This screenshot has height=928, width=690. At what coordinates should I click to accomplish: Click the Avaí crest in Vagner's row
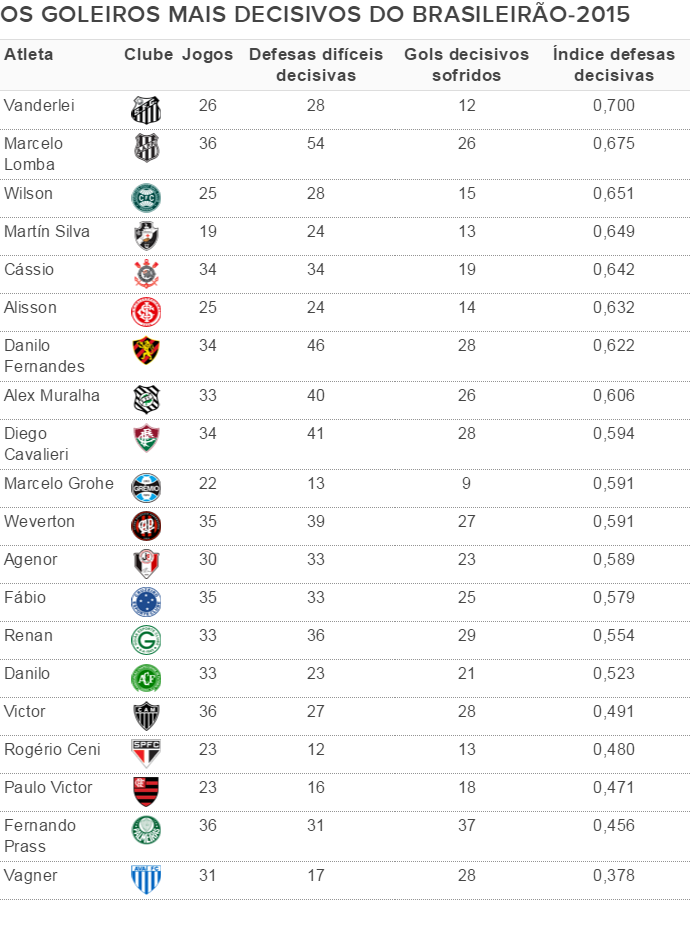pos(146,880)
